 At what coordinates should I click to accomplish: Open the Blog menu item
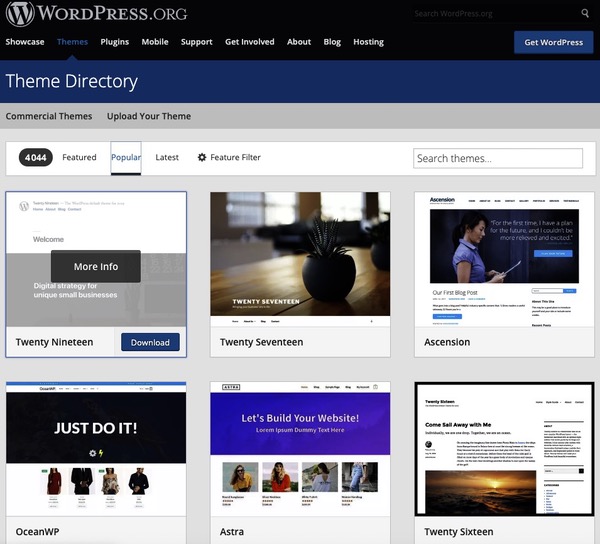tap(332, 42)
